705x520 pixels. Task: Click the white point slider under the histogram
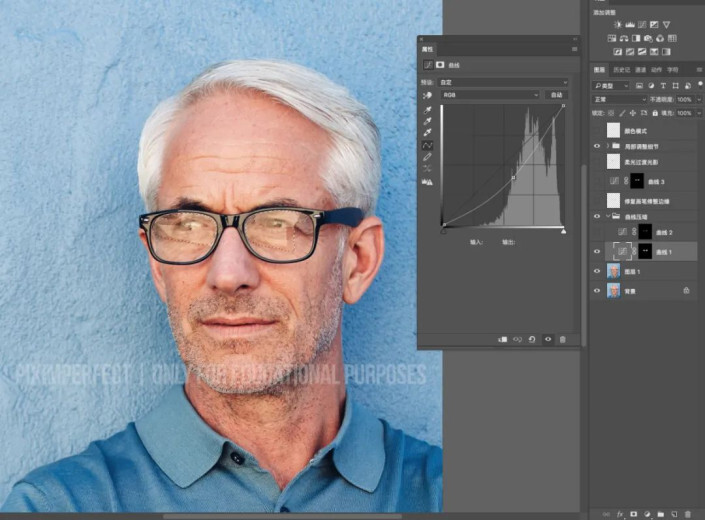563,231
